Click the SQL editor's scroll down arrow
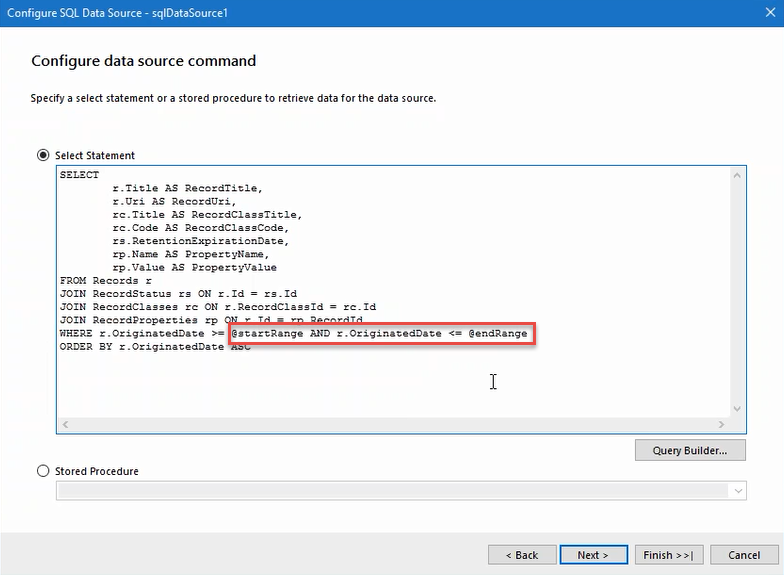Screen dimensions: 784x575 pos(738,409)
